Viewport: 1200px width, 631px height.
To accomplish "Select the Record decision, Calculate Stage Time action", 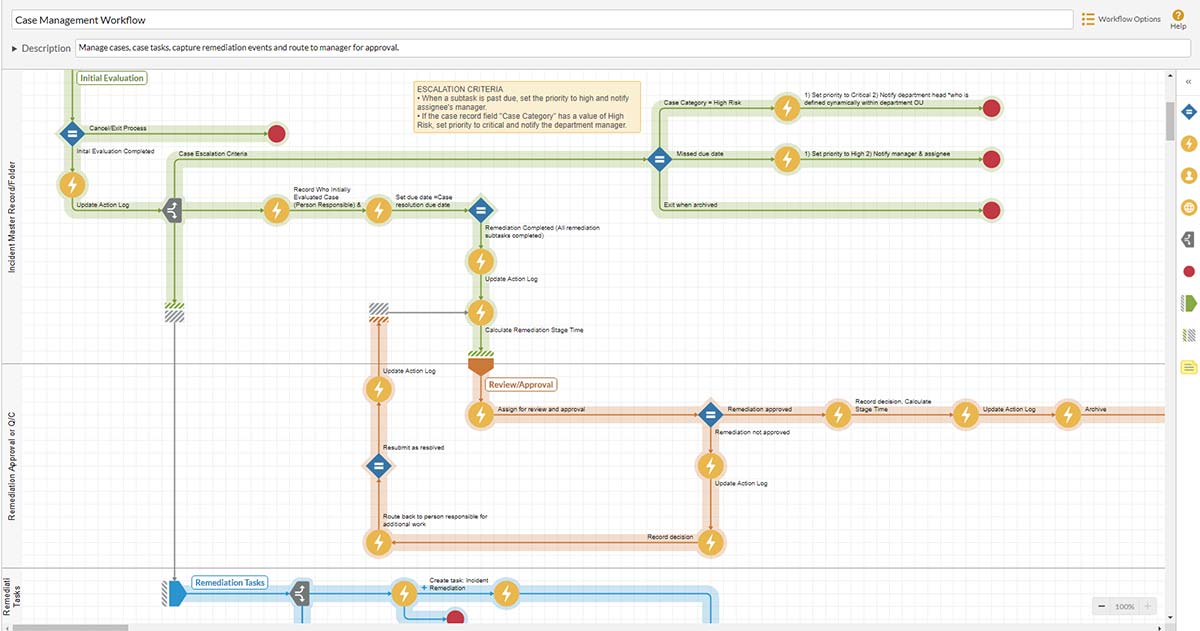I will click(838, 414).
